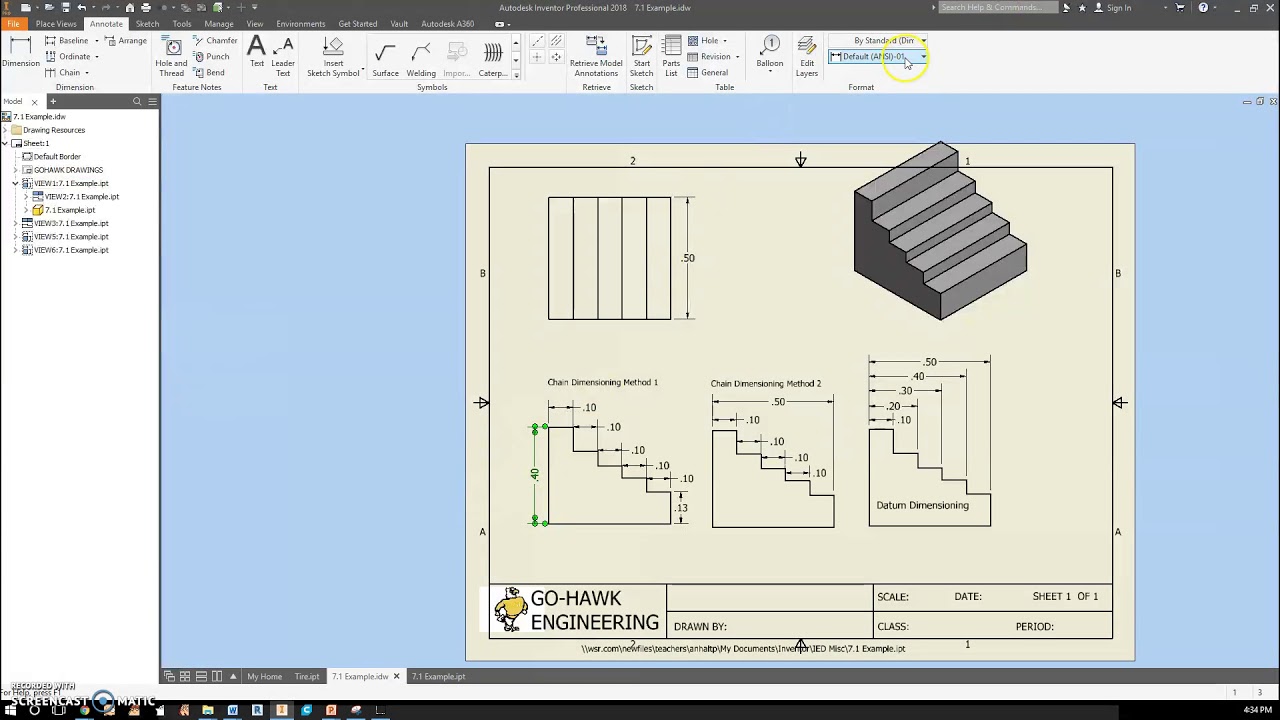The image size is (1280, 720).
Task: Choose Baseline dimension tool
Action: pos(66,41)
